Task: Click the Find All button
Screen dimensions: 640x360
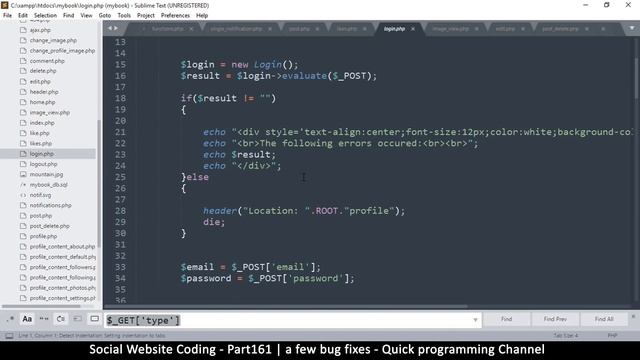Action: [x=604, y=319]
